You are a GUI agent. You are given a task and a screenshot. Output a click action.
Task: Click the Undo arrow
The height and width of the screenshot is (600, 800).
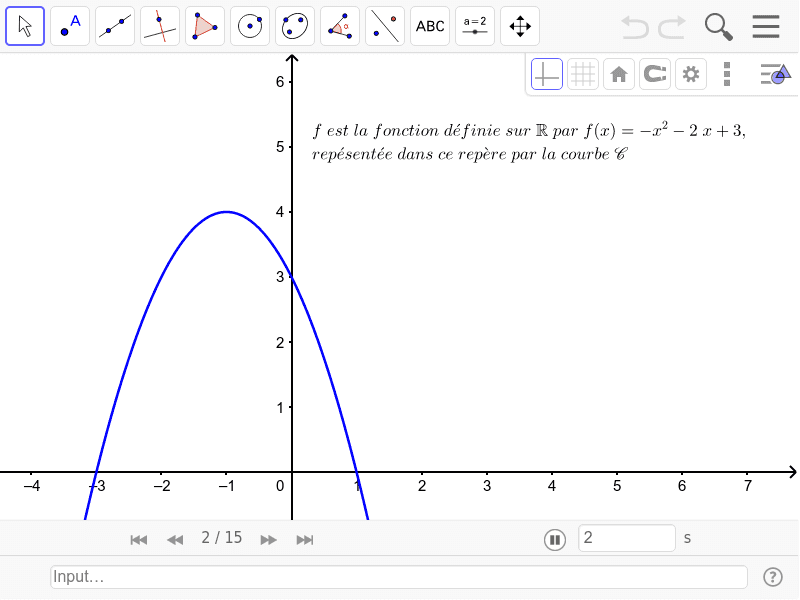click(x=635, y=27)
